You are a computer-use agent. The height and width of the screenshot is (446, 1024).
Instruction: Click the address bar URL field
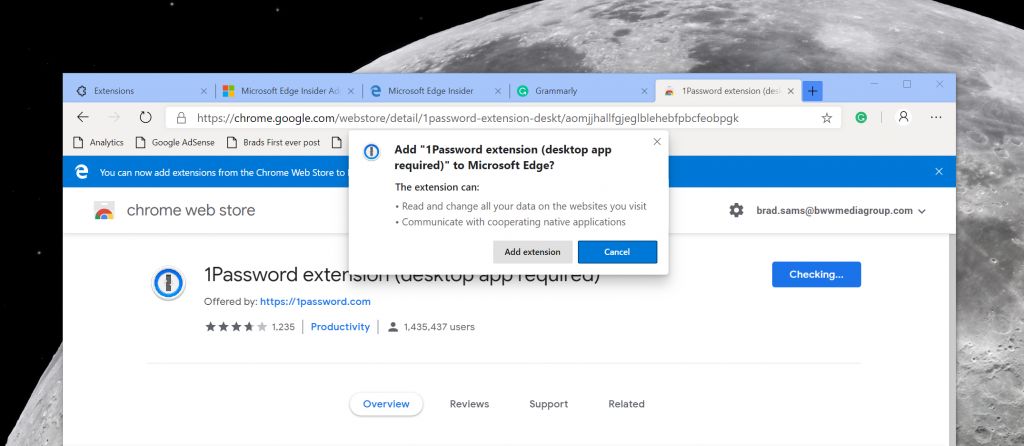coord(503,118)
